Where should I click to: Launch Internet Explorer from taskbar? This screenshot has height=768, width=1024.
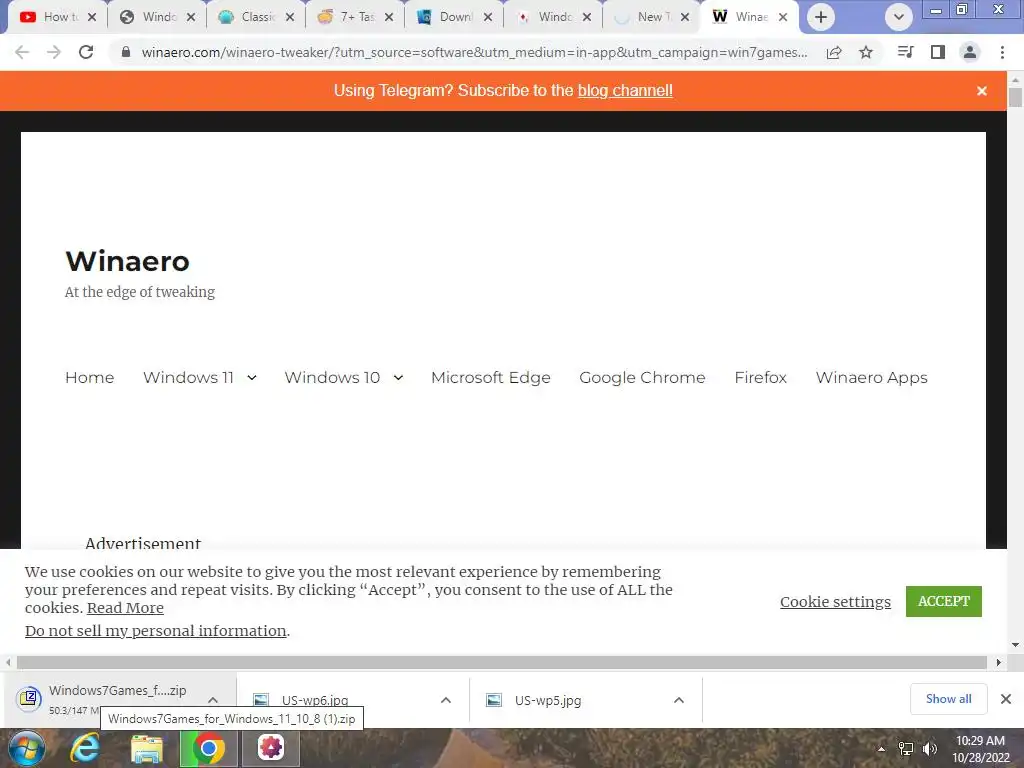tap(85, 748)
